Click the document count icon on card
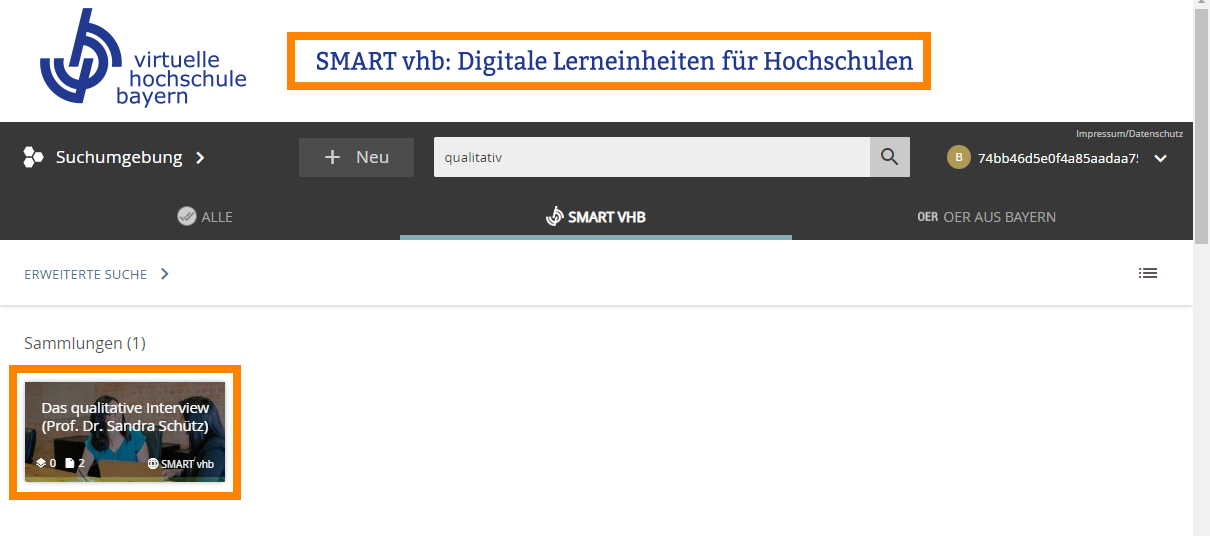Viewport: 1210px width, 536px height. [69, 463]
